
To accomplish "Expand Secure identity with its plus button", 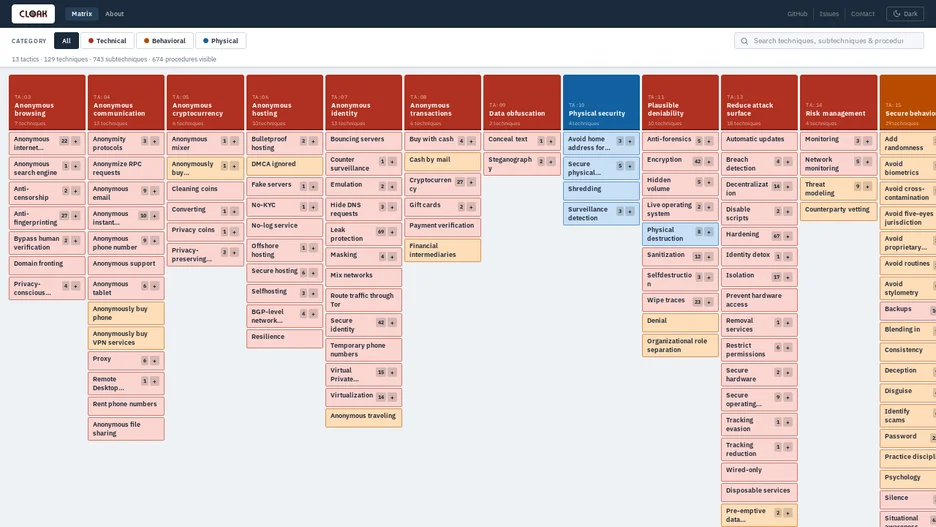I will tap(392, 323).
